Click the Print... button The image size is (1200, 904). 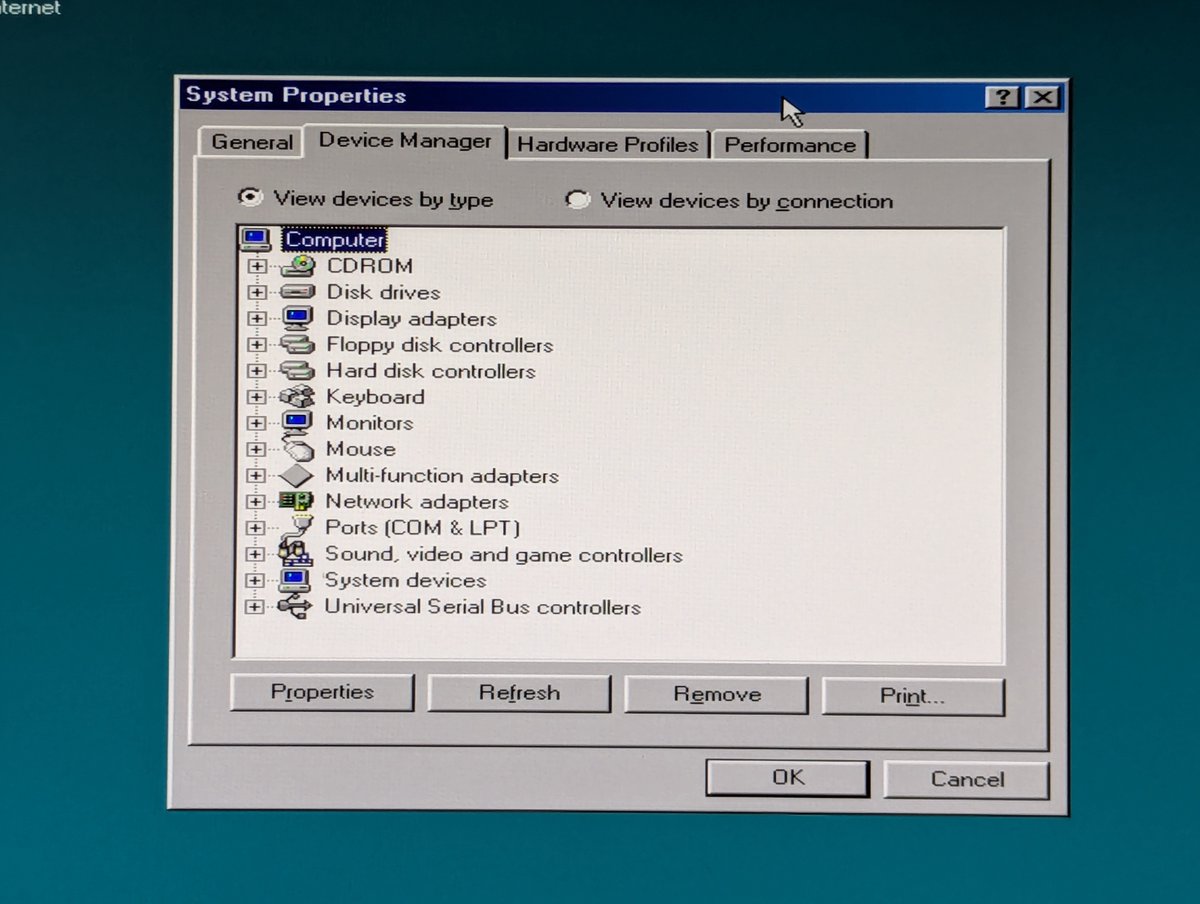pyautogui.click(x=912, y=696)
